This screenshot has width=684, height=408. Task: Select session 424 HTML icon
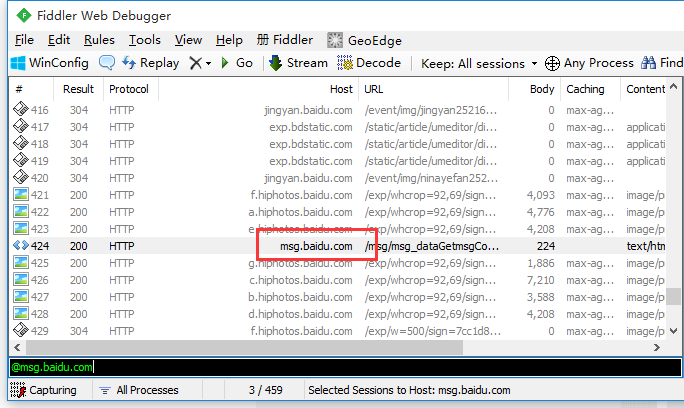[21, 245]
